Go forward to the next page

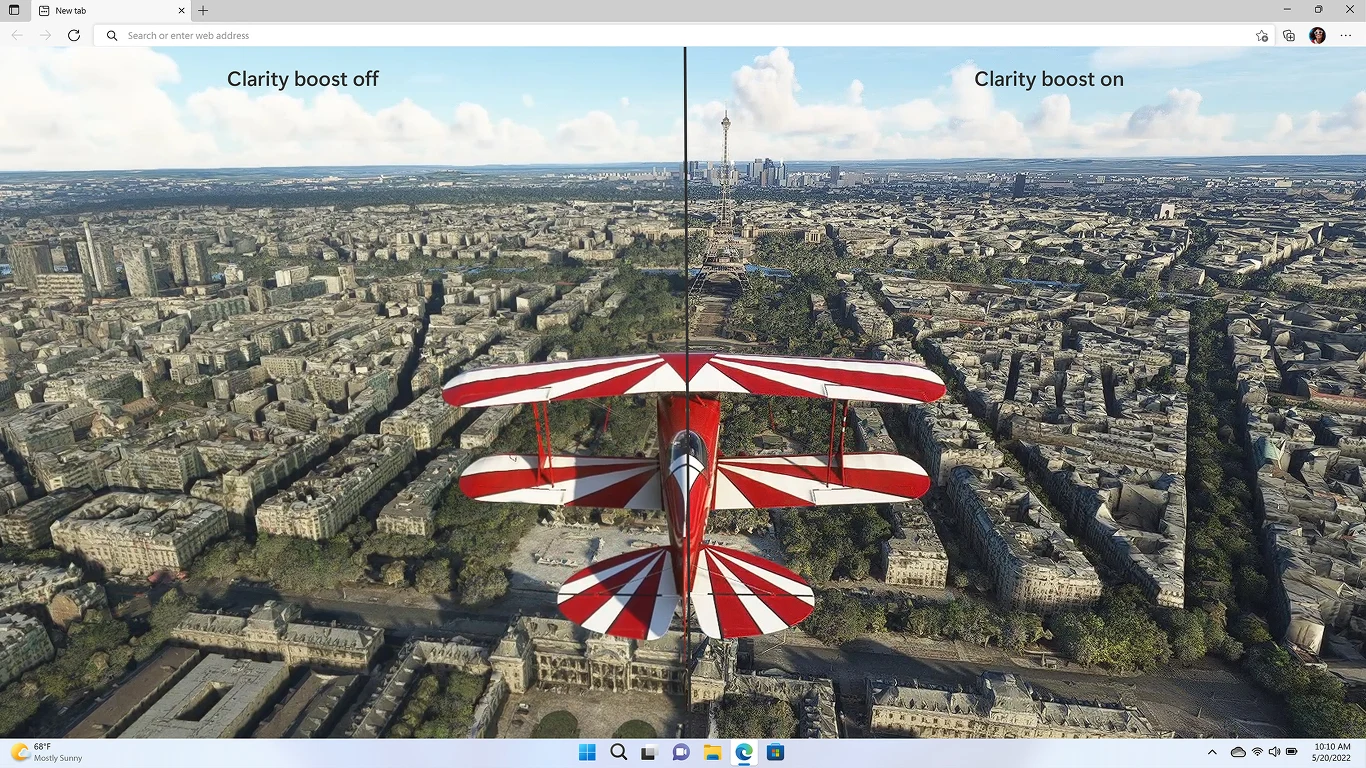tap(45, 35)
